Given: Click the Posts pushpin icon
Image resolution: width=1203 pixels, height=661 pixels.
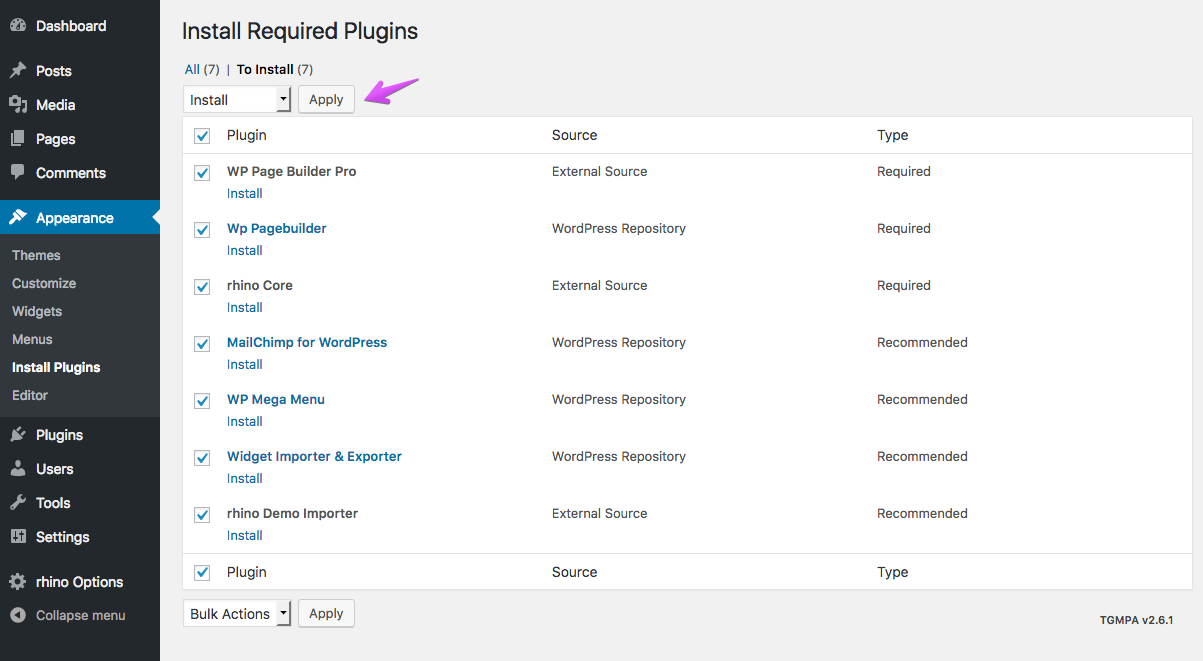Looking at the screenshot, I should click(18, 71).
